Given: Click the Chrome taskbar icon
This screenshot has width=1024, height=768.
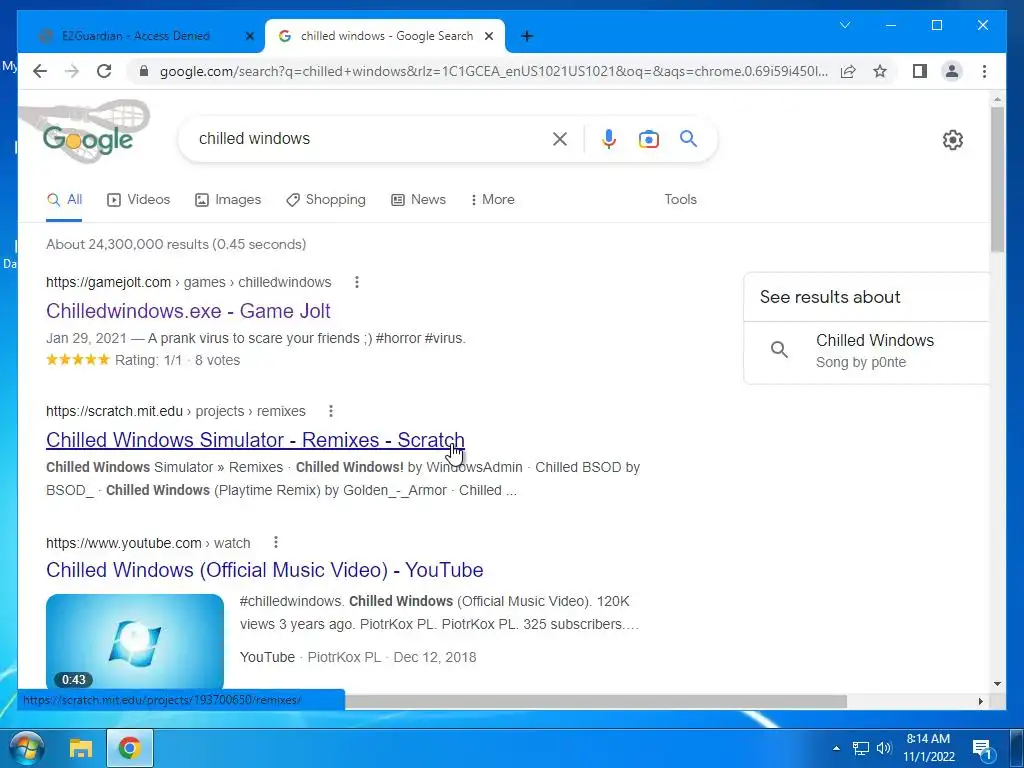Looking at the screenshot, I should (129, 748).
